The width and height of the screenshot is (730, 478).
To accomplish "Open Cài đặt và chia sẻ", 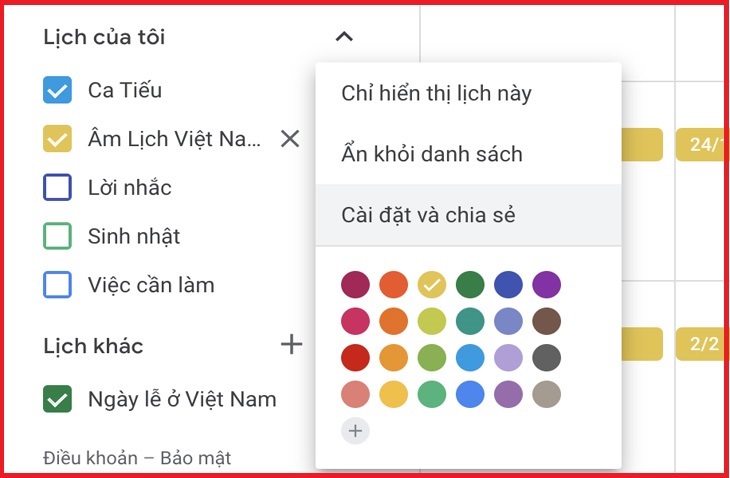I will (x=428, y=215).
